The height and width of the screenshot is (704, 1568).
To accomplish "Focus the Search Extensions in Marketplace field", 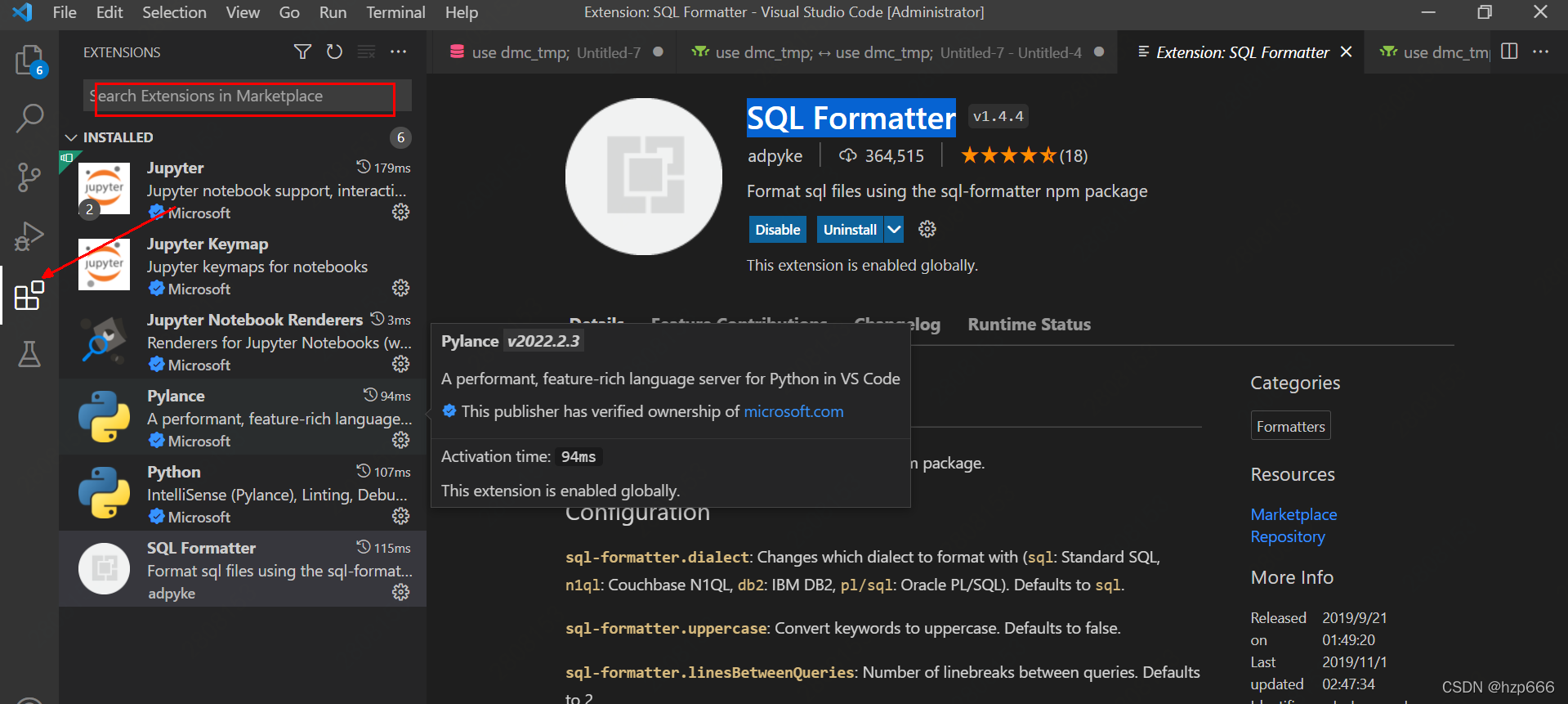I will point(247,96).
